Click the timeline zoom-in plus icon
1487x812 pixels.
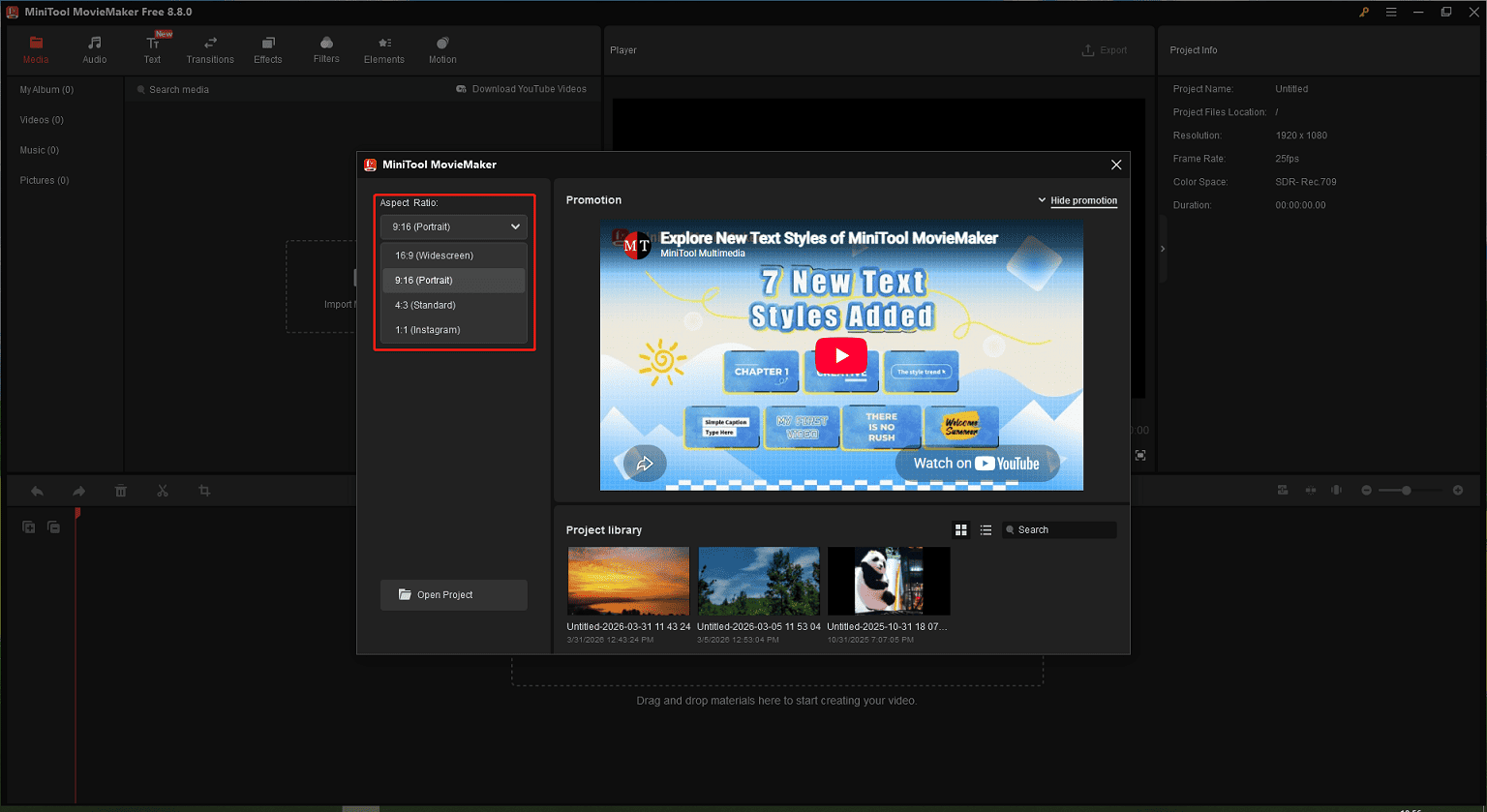1458,491
